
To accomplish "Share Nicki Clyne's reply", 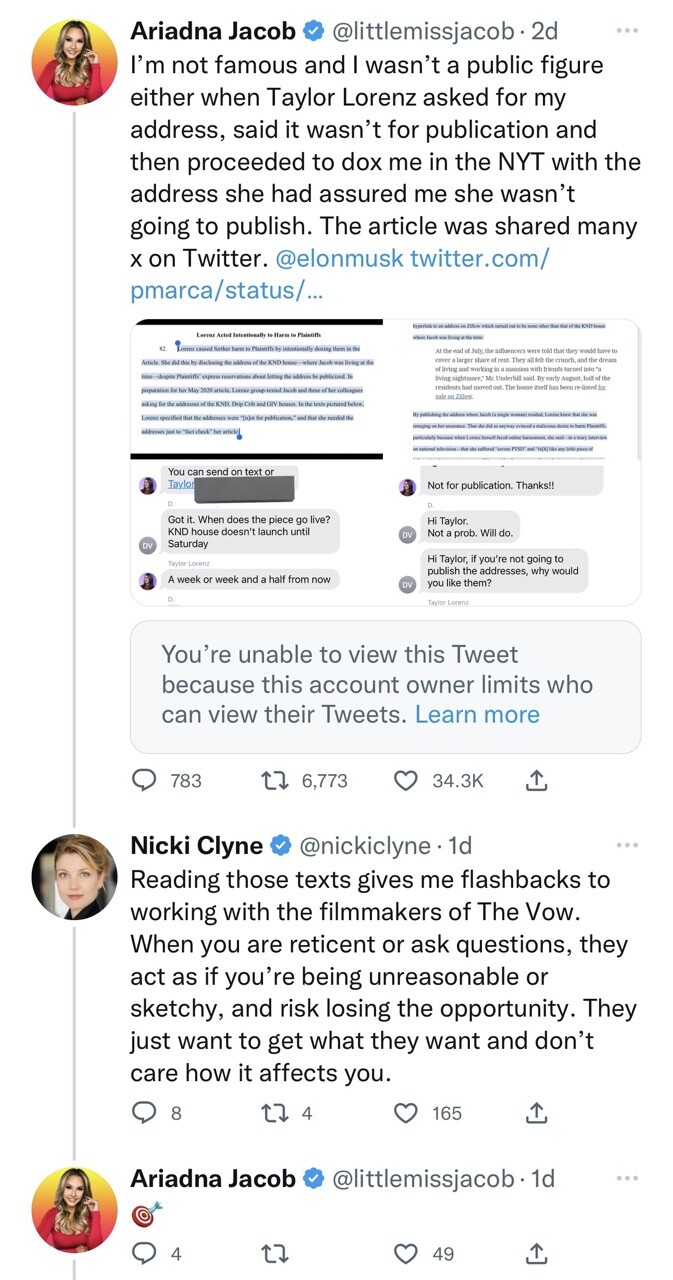I will point(537,1113).
